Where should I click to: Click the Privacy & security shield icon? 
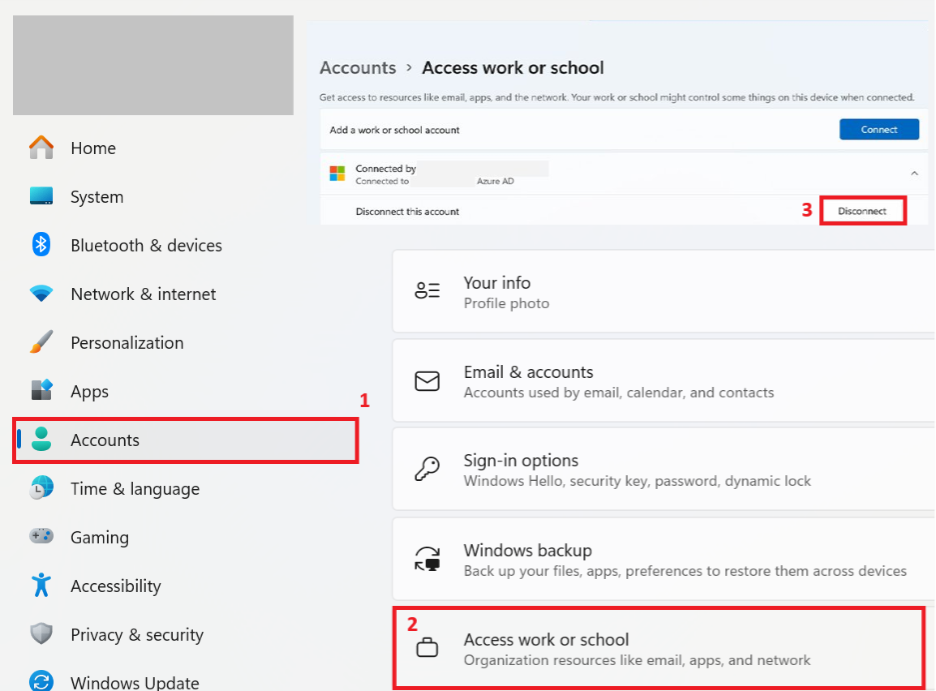(x=41, y=634)
